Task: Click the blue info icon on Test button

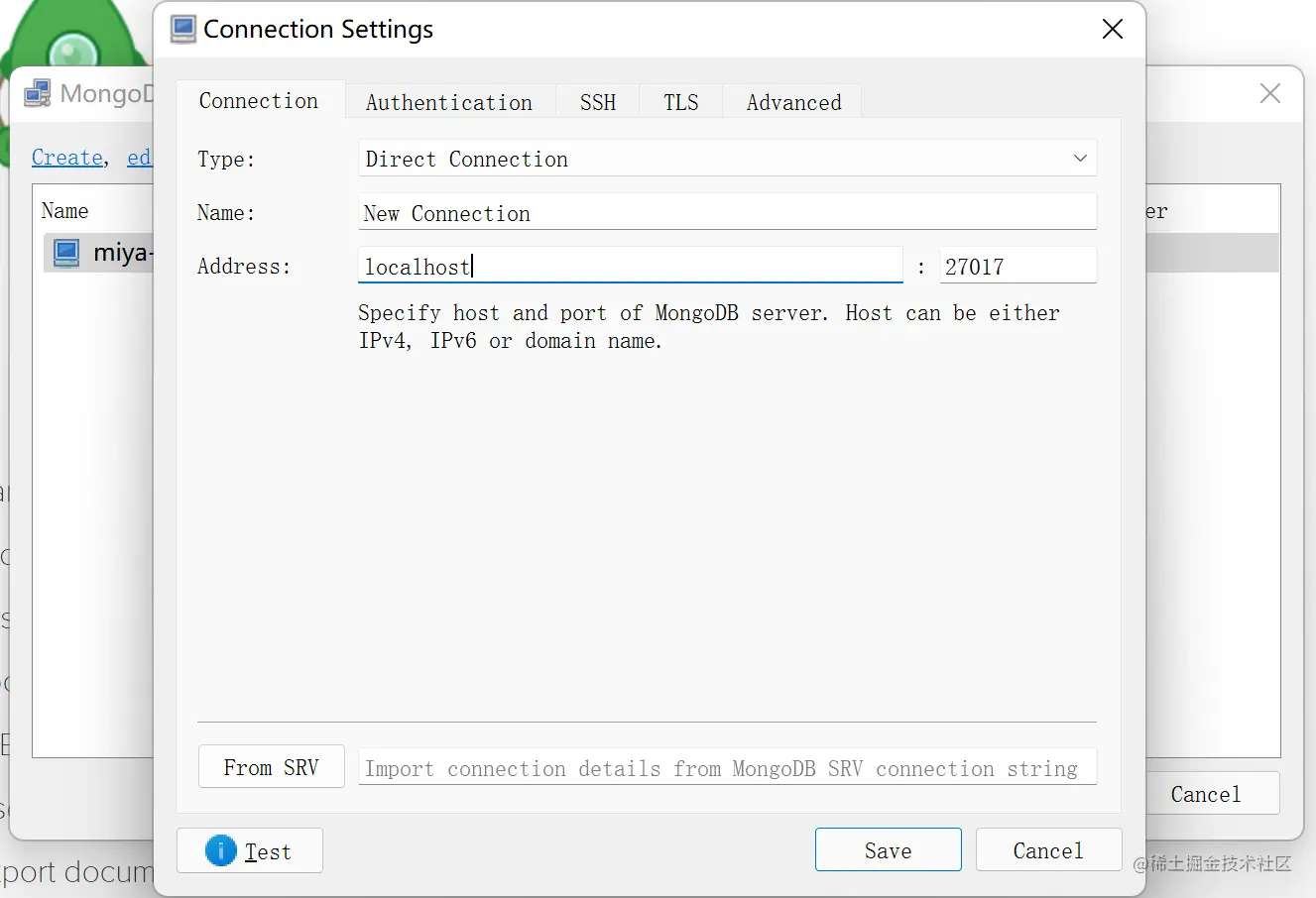Action: (x=220, y=850)
